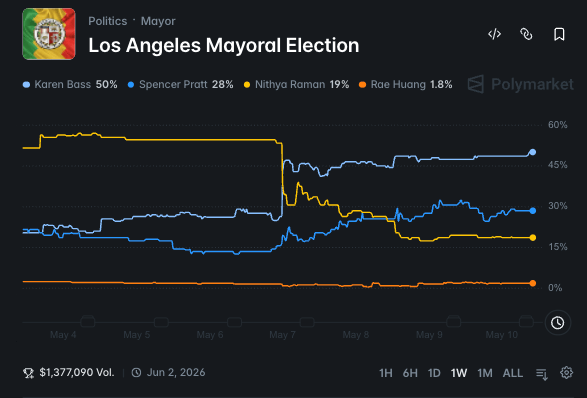Click the trophy volume icon

tap(28, 373)
